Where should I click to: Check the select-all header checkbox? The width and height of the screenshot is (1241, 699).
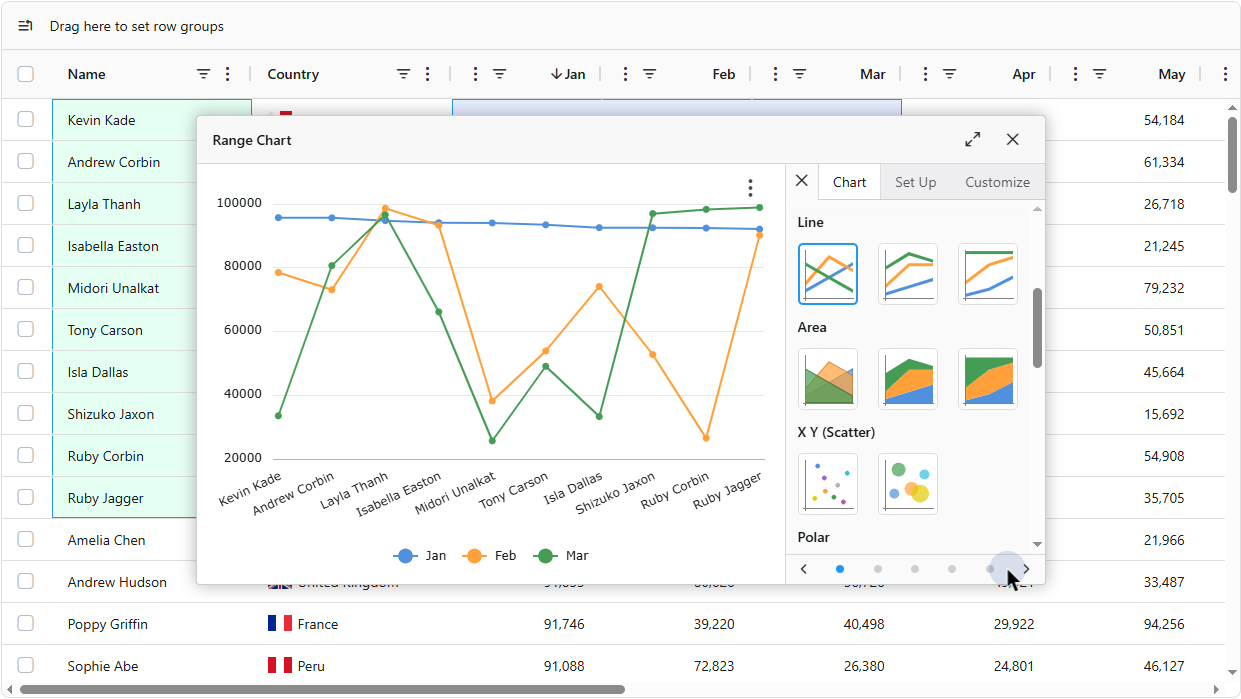pos(26,74)
